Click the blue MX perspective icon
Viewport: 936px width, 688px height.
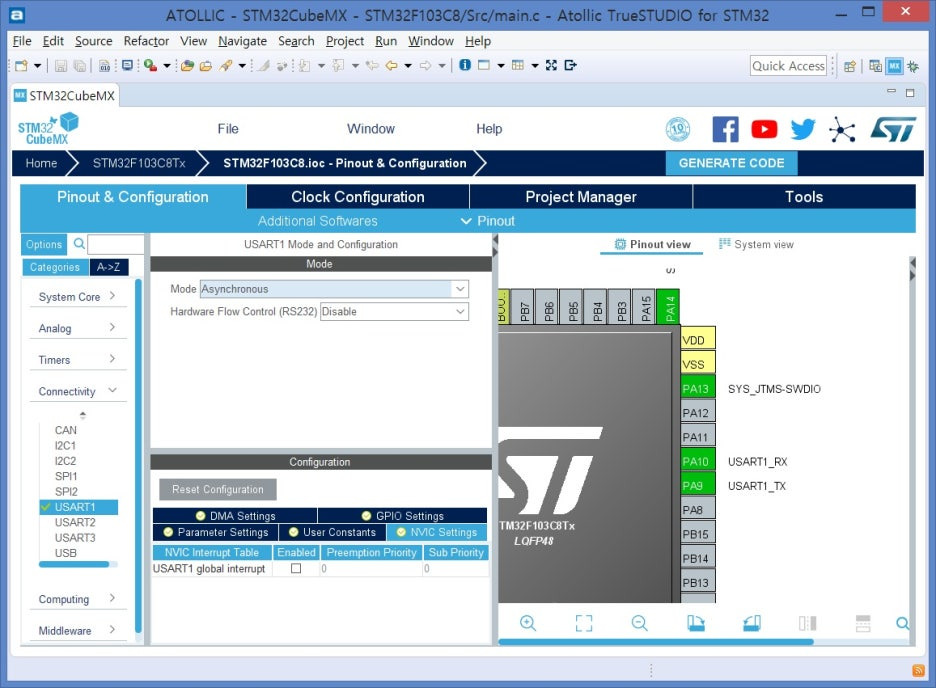click(x=894, y=66)
